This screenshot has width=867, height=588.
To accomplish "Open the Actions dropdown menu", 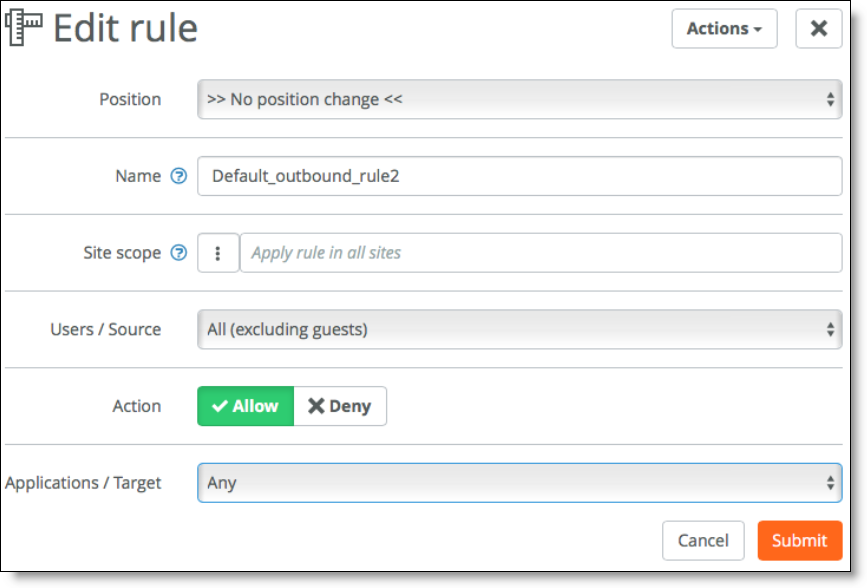I will (x=724, y=29).
